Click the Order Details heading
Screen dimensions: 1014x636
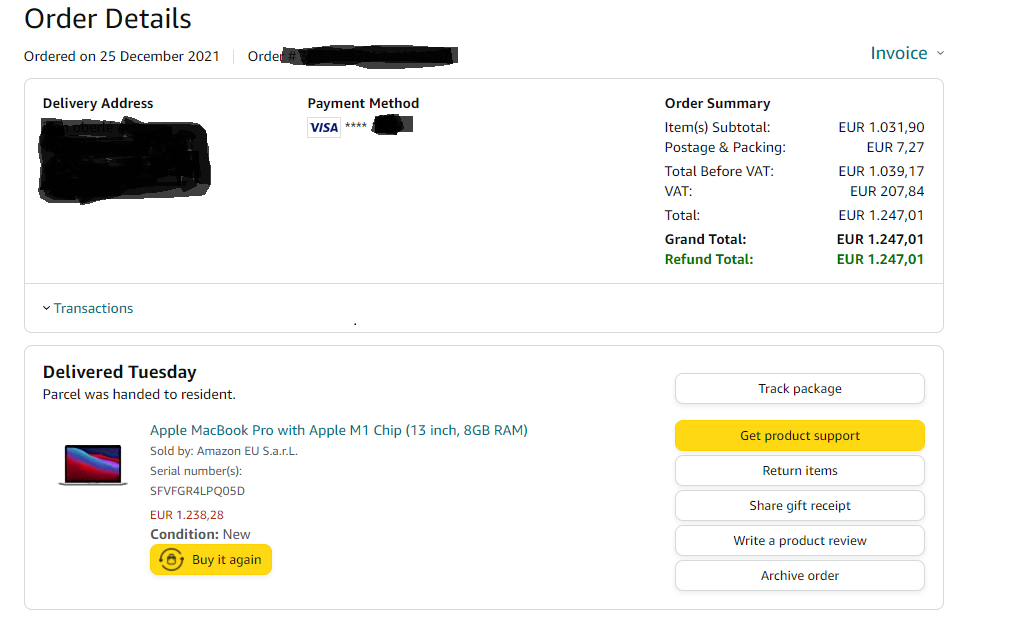point(108,19)
